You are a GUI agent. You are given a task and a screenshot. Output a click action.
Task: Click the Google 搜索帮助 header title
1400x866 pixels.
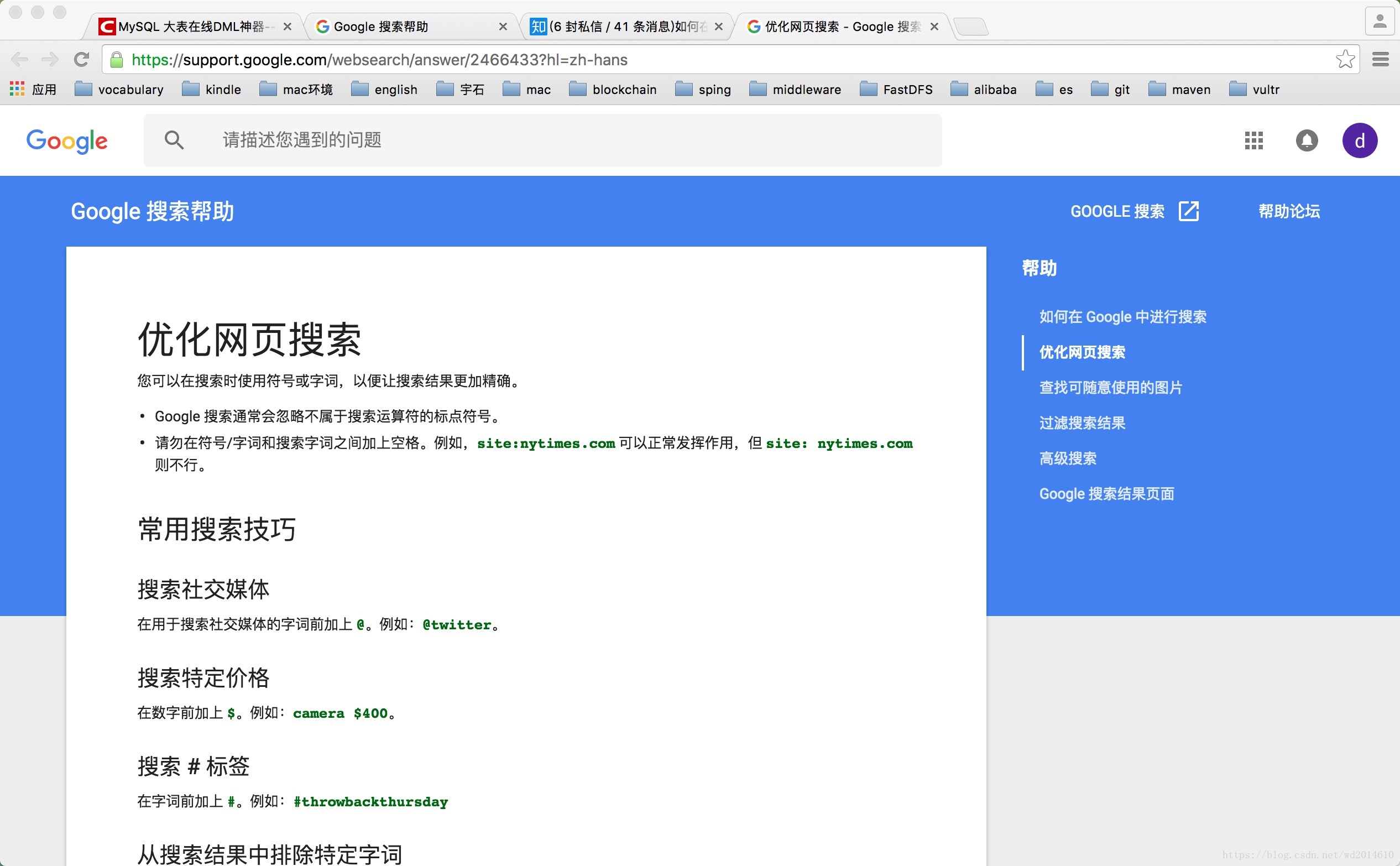coord(152,211)
